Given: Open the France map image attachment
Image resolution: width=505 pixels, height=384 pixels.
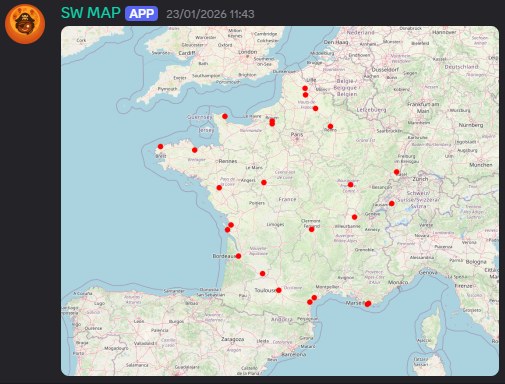Looking at the screenshot, I should 280,201.
